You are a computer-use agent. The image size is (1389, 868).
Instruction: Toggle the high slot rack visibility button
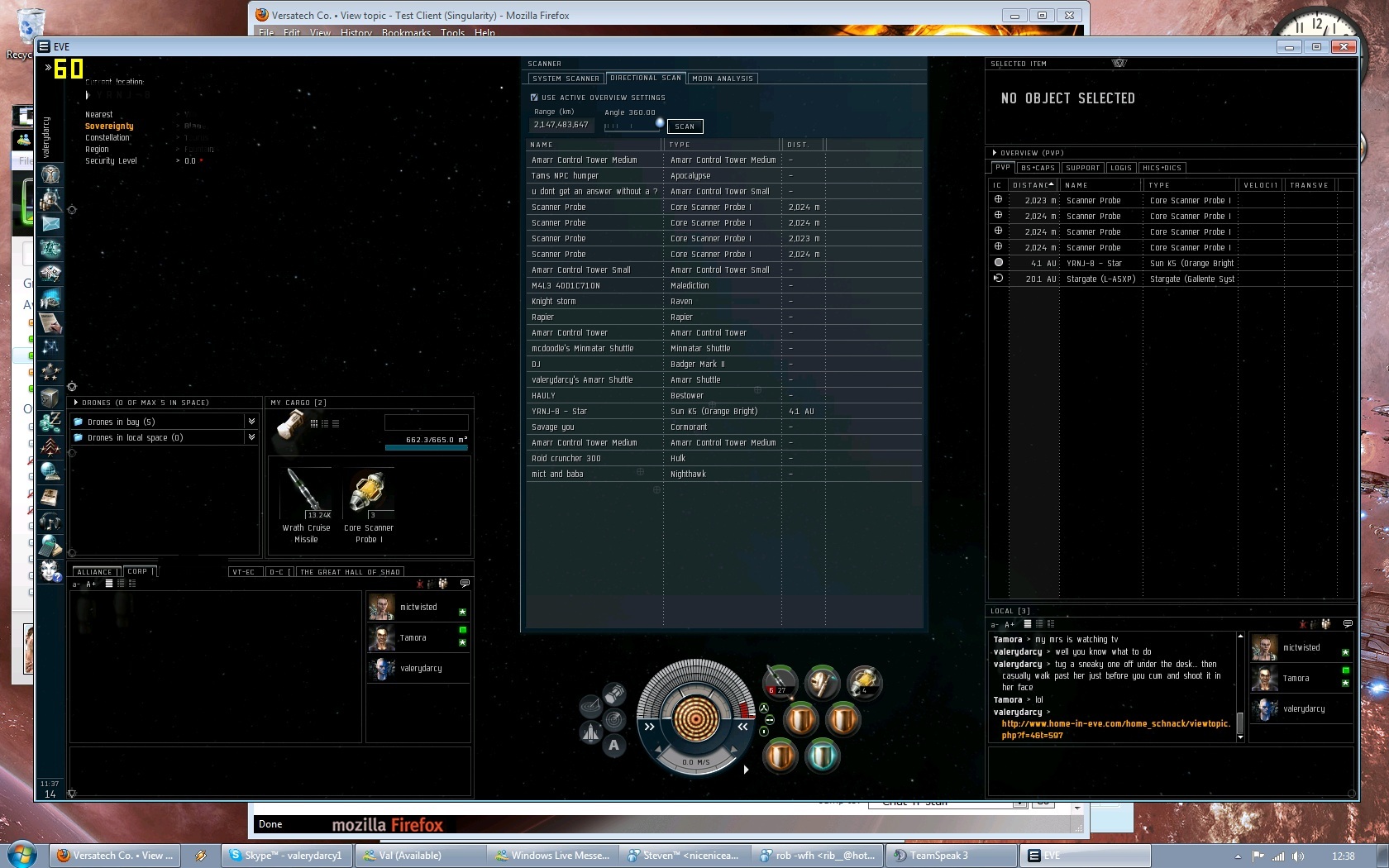tap(764, 708)
